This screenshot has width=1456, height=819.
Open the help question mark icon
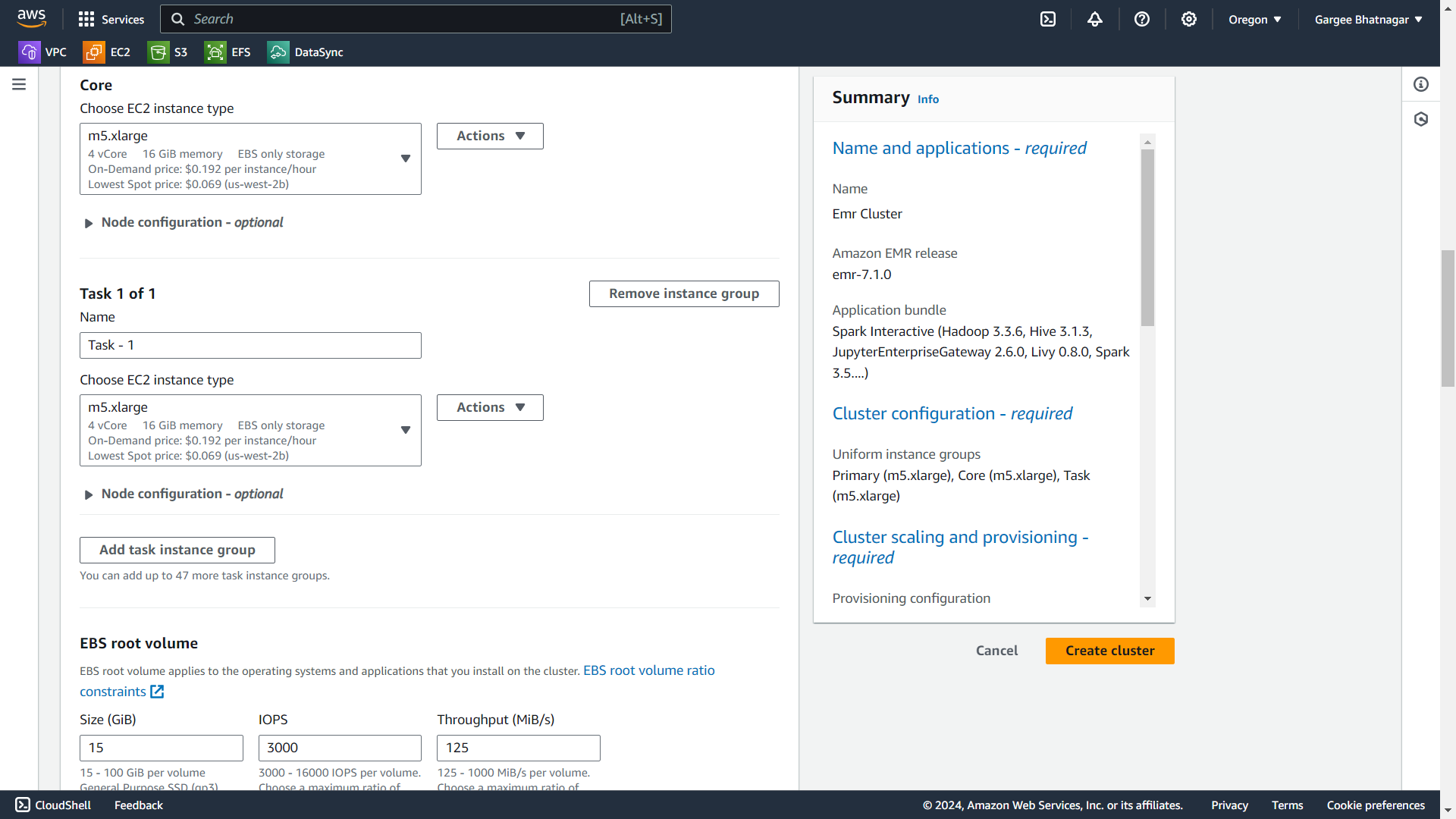pyautogui.click(x=1142, y=20)
